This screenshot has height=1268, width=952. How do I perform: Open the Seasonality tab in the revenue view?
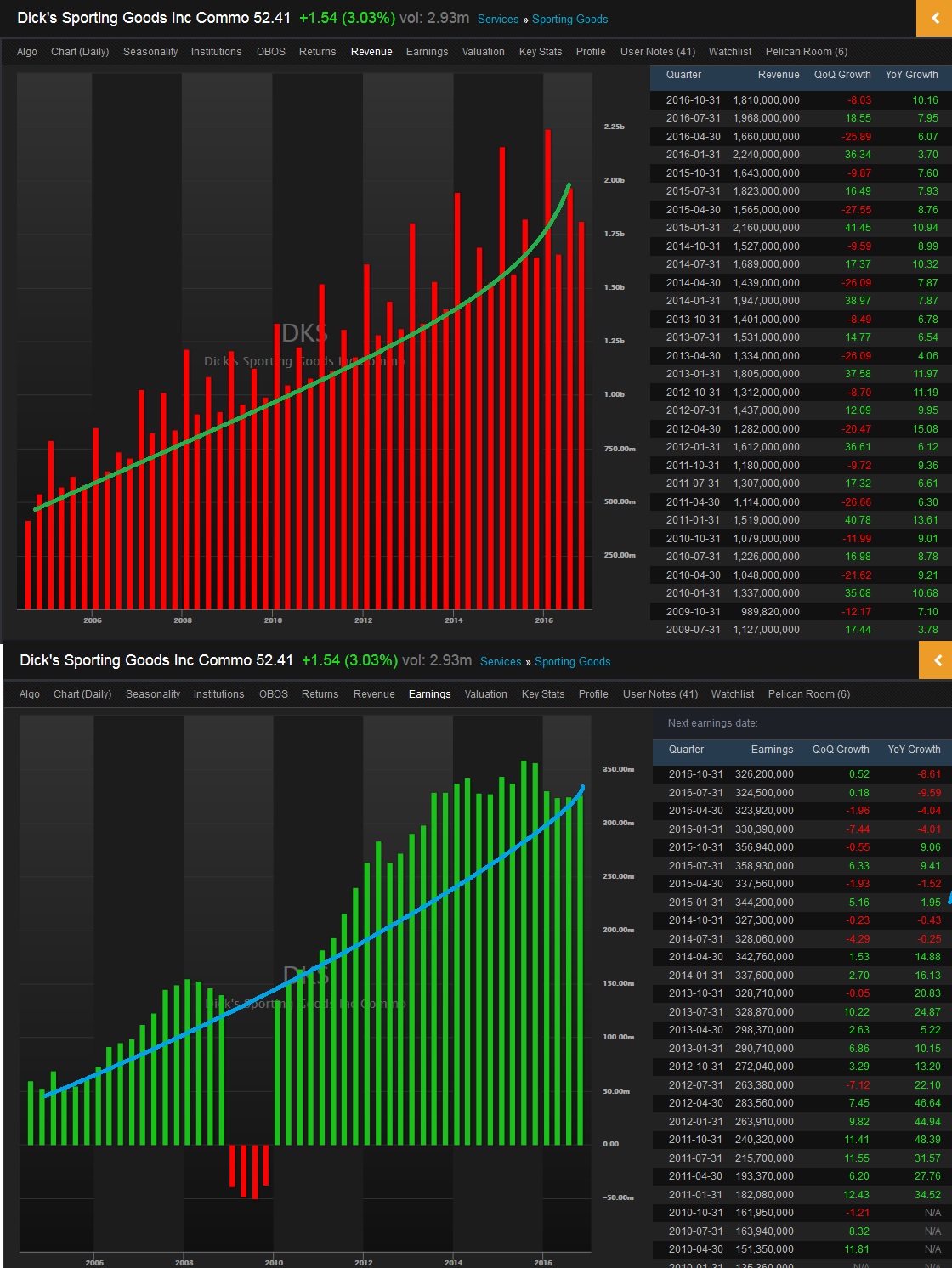point(150,52)
